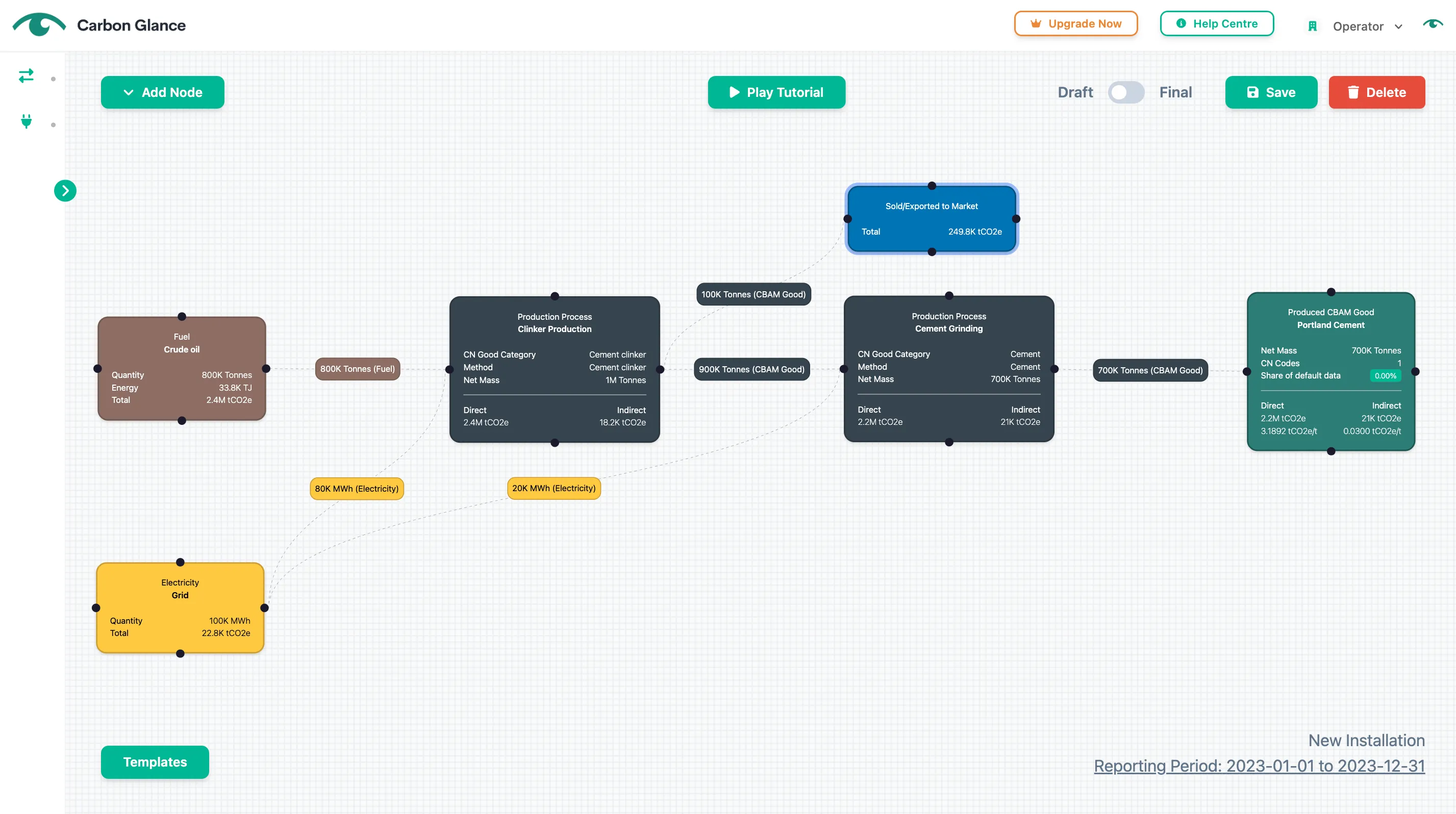Click the Carbon Glance eye logo

pos(39,24)
